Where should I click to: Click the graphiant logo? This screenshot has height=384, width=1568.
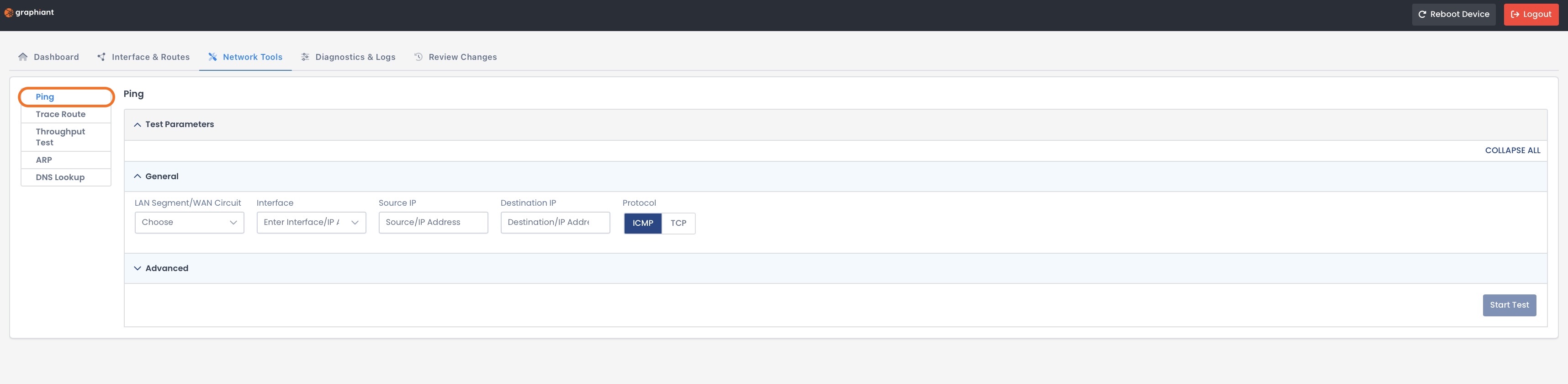(29, 12)
